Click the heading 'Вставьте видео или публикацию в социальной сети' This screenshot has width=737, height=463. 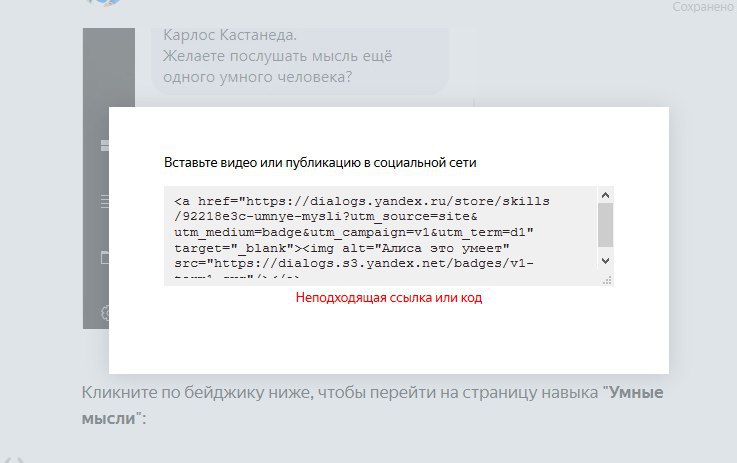(320, 163)
